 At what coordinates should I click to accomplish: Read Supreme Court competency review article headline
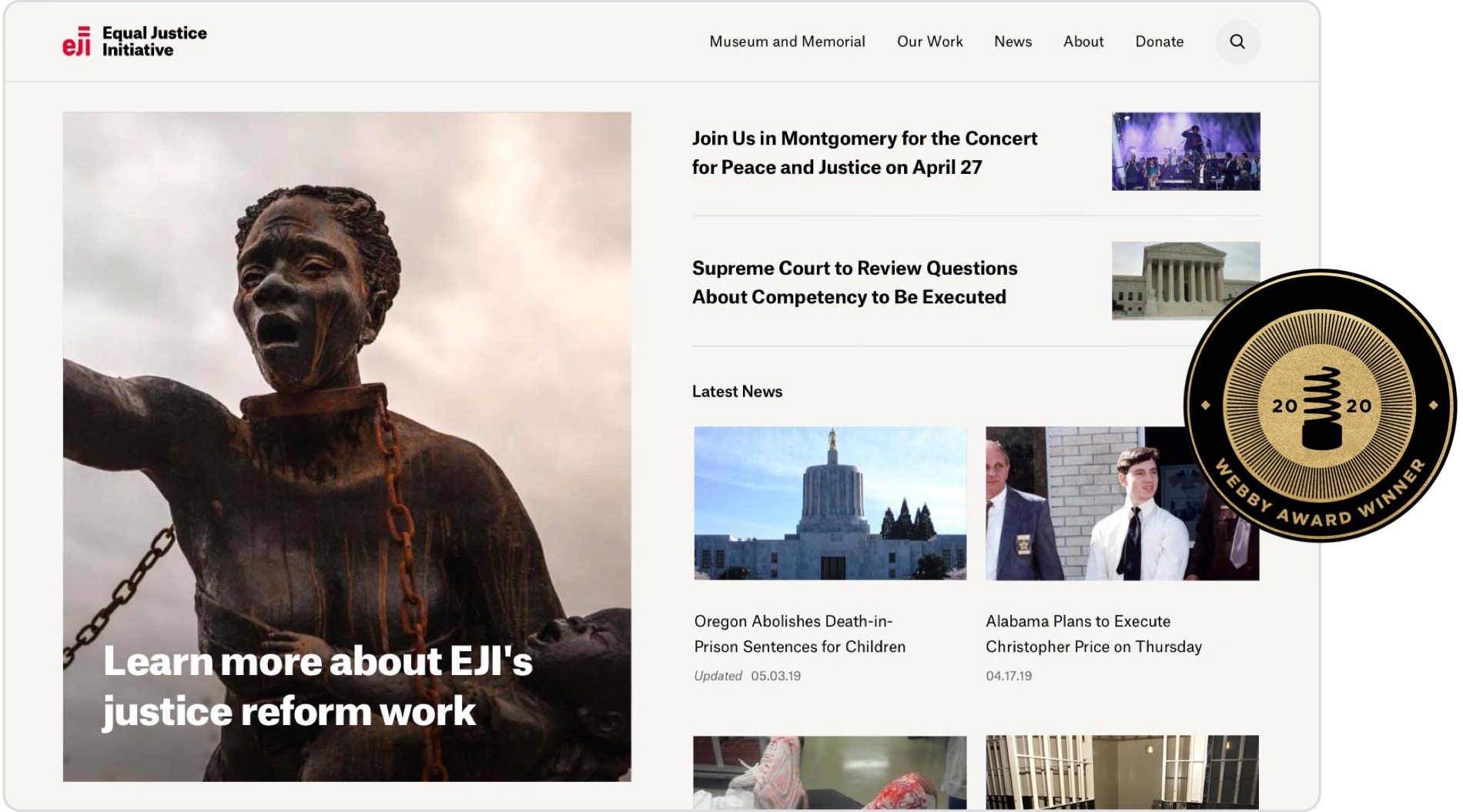(854, 282)
